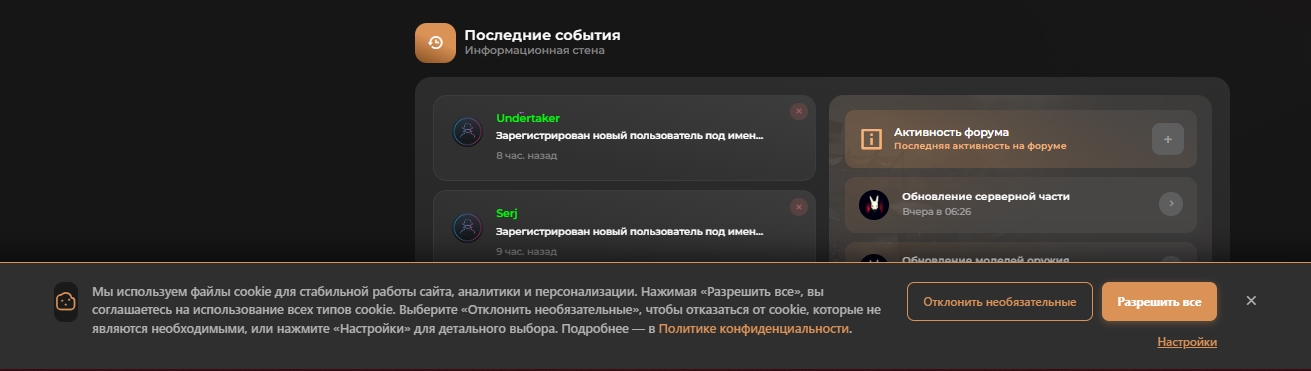Click the Serj username
Image resolution: width=1311 pixels, height=371 pixels.
coord(507,213)
